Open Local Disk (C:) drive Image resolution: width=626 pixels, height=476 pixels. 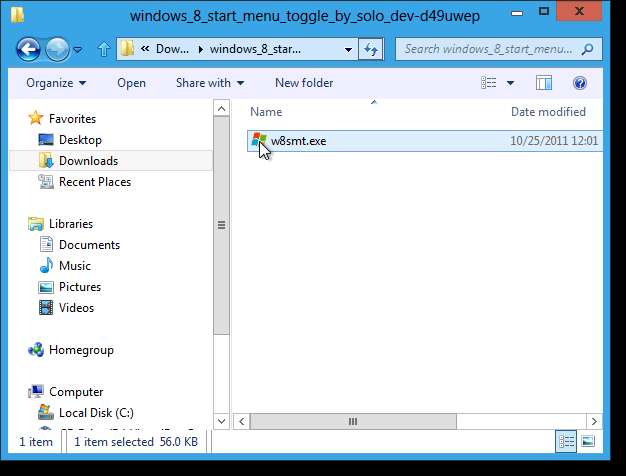coord(96,413)
